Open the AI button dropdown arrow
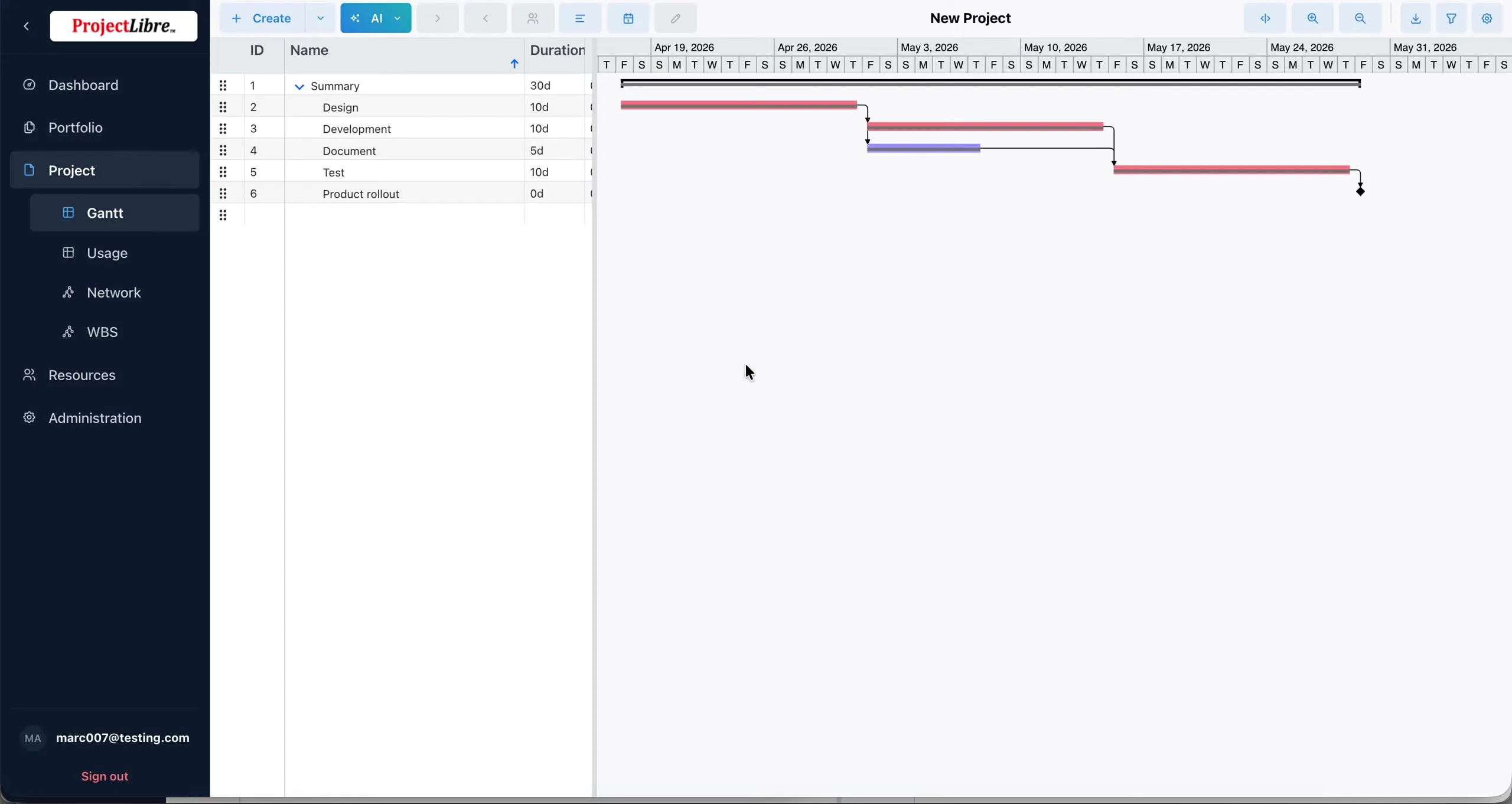Image resolution: width=1512 pixels, height=804 pixels. (x=397, y=18)
